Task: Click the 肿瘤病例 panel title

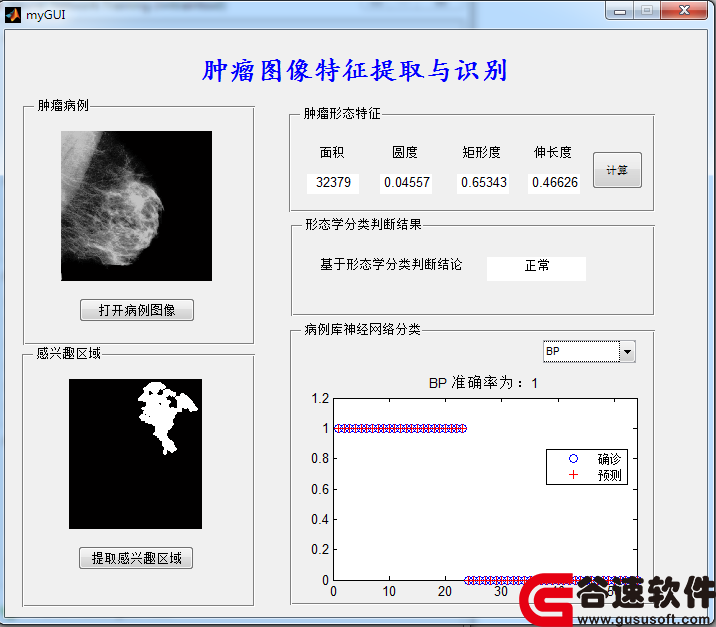Action: click(x=63, y=105)
